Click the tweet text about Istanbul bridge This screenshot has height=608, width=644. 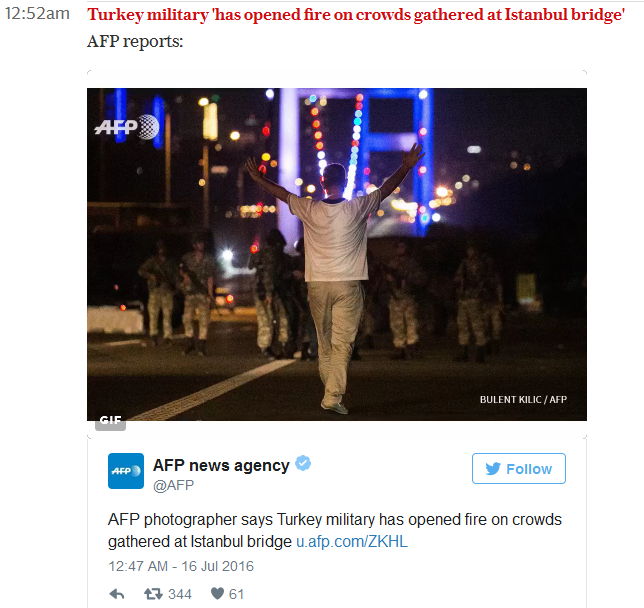click(335, 530)
